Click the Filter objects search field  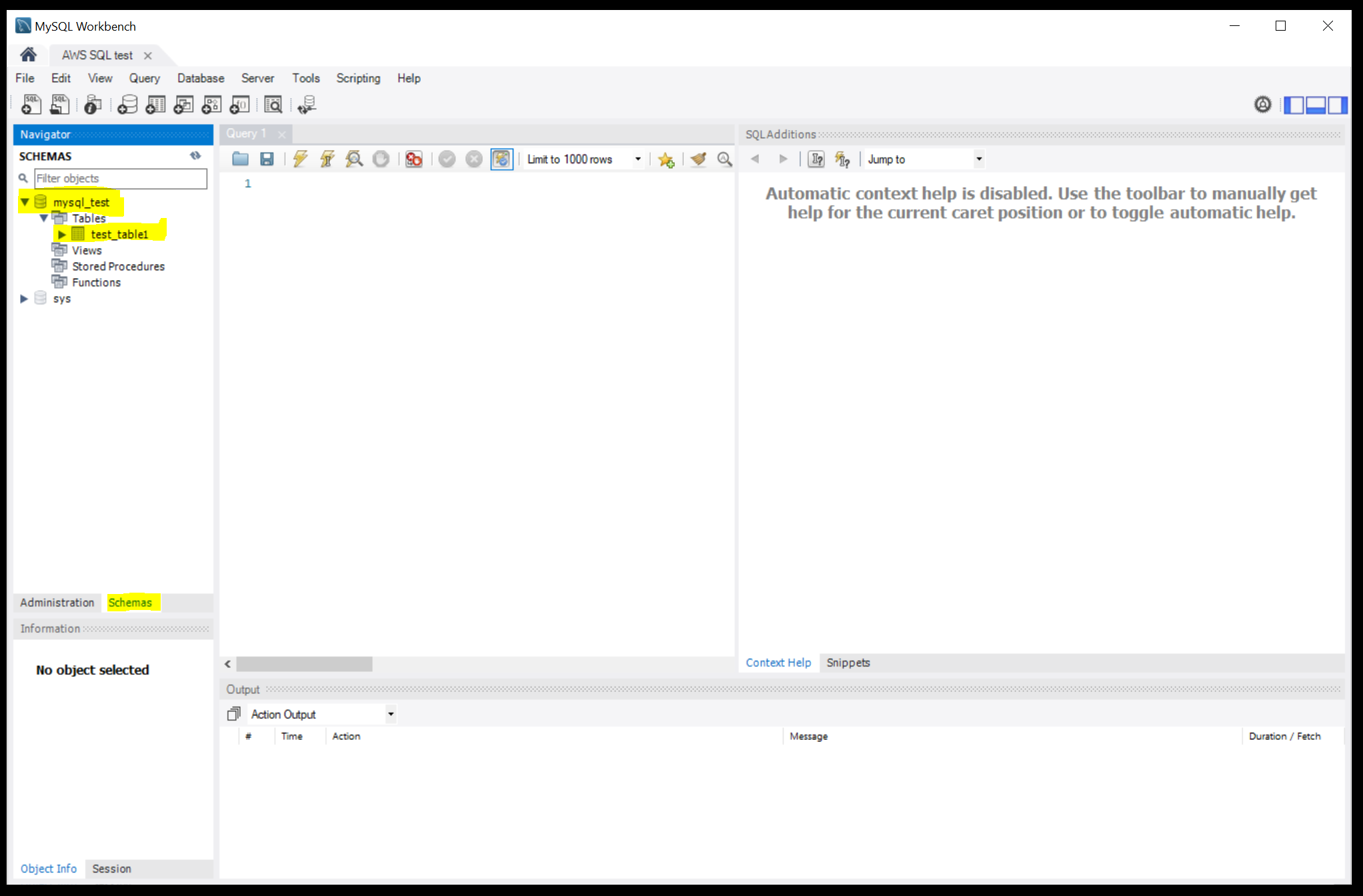[120, 178]
